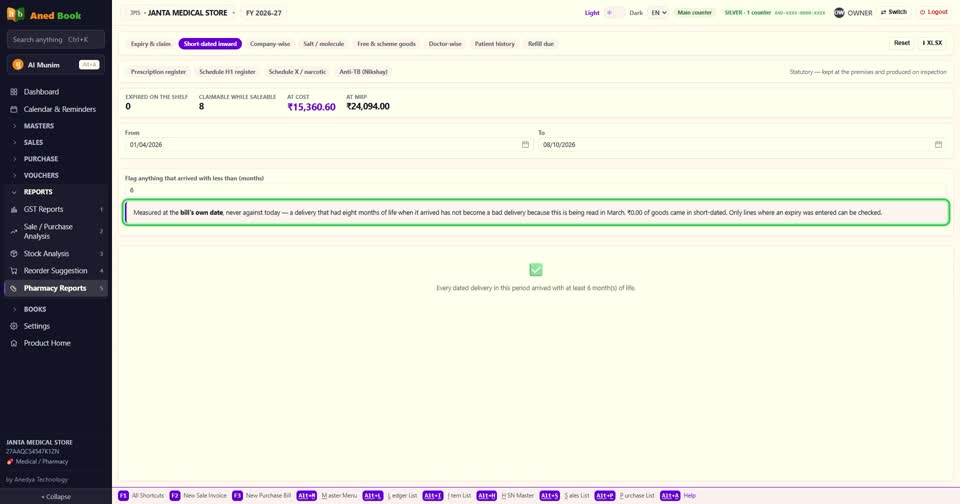The width and height of the screenshot is (960, 504).
Task: Click the Alt+P shortcut badge
Action: 604,495
